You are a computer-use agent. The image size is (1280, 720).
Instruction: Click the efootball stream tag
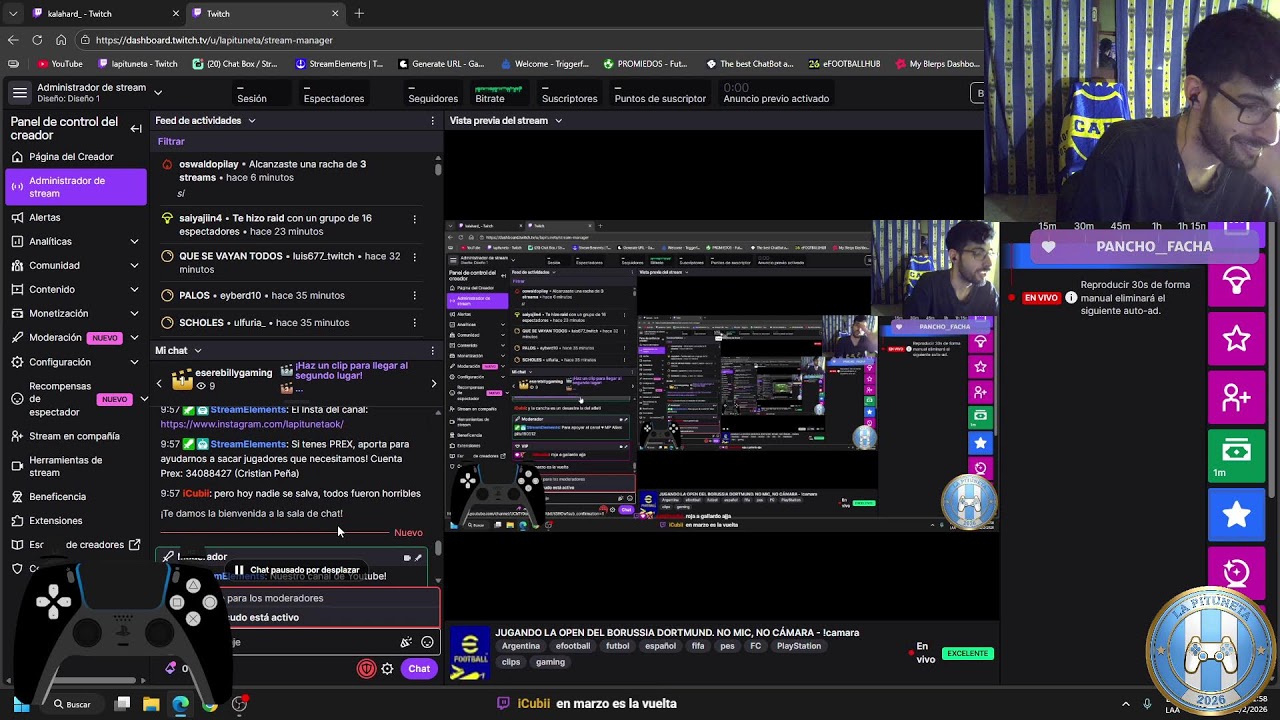(573, 647)
